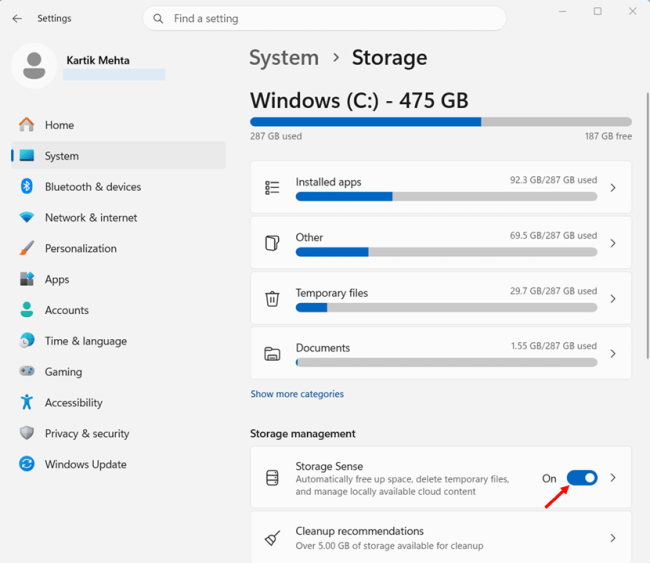Image resolution: width=650 pixels, height=563 pixels.
Task: Click the Gaming controller icon
Action: point(27,371)
